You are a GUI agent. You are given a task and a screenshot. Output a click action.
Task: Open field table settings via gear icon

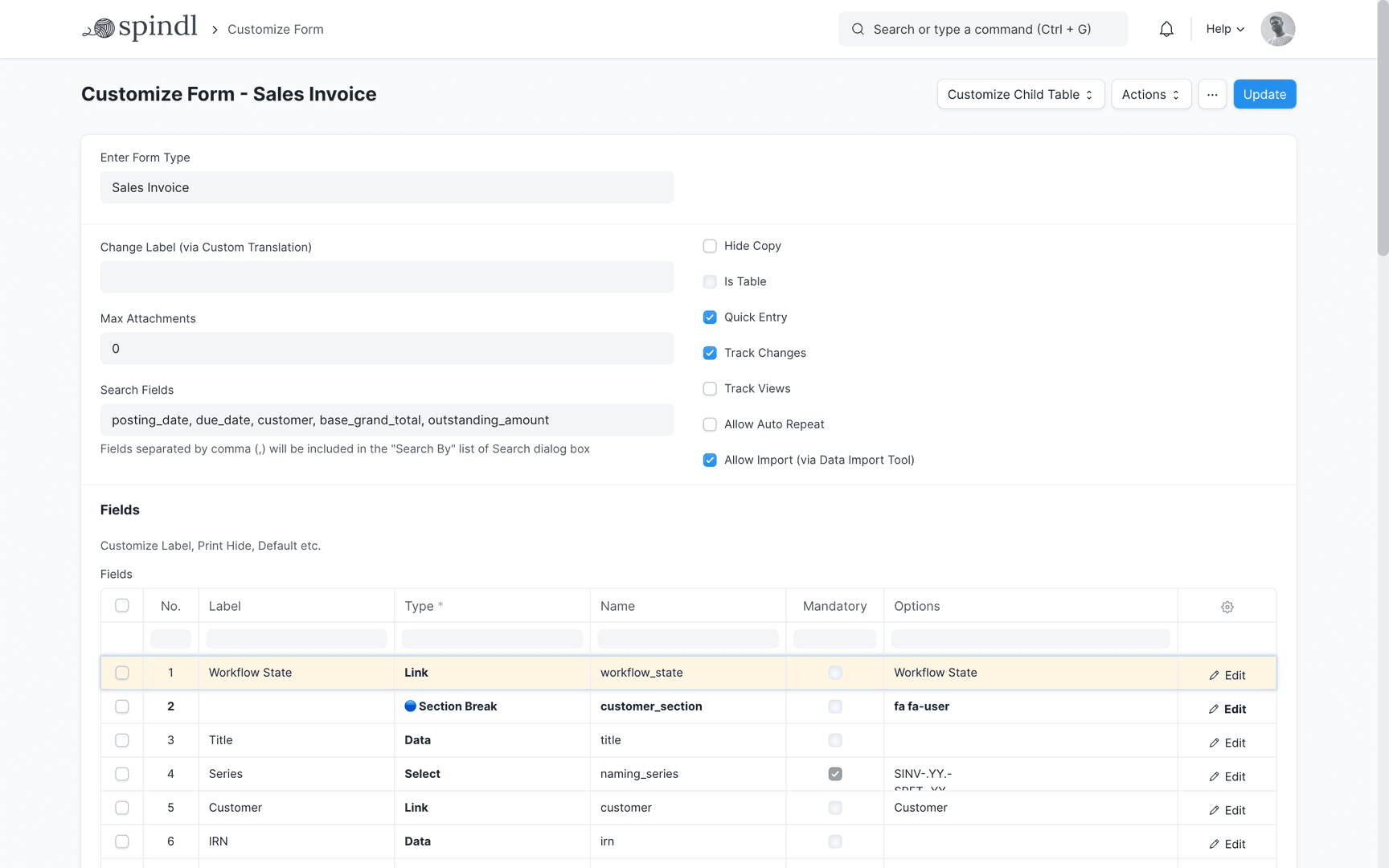[x=1227, y=607]
